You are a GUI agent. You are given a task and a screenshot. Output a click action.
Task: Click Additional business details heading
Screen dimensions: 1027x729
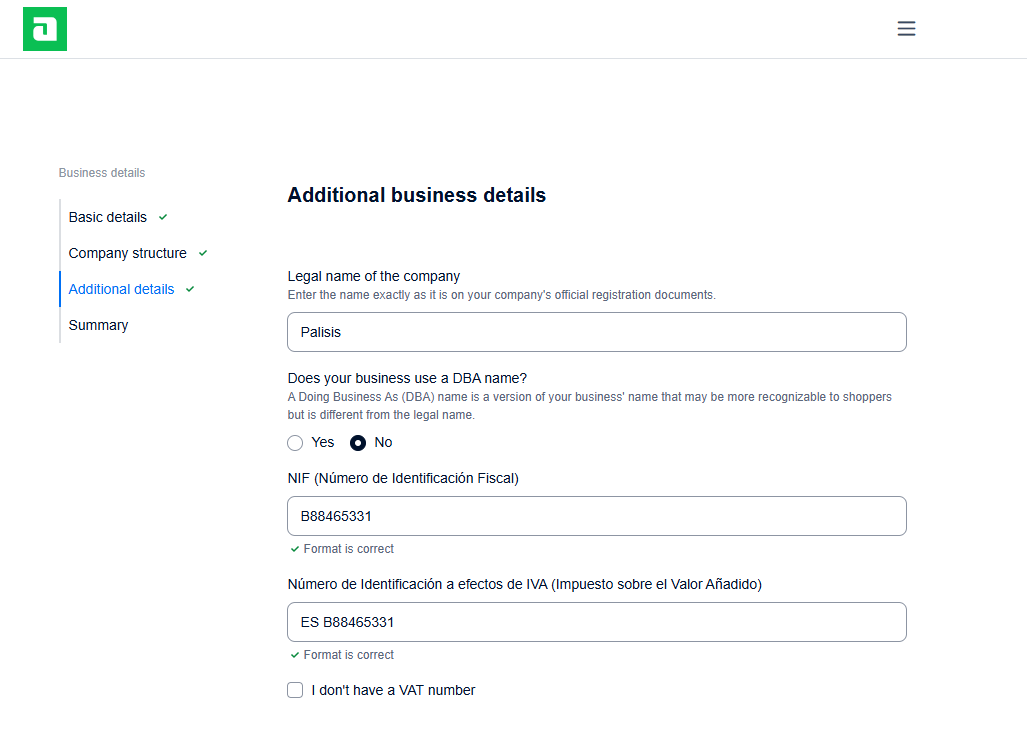click(x=417, y=195)
